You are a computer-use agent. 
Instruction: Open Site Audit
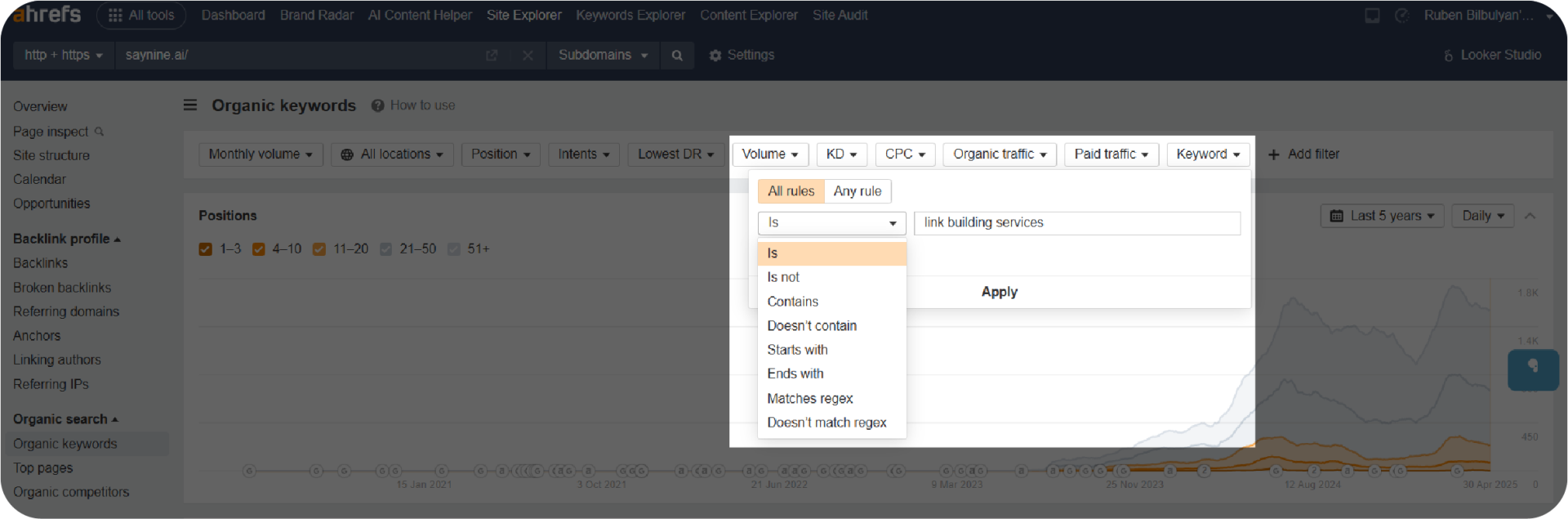point(840,16)
